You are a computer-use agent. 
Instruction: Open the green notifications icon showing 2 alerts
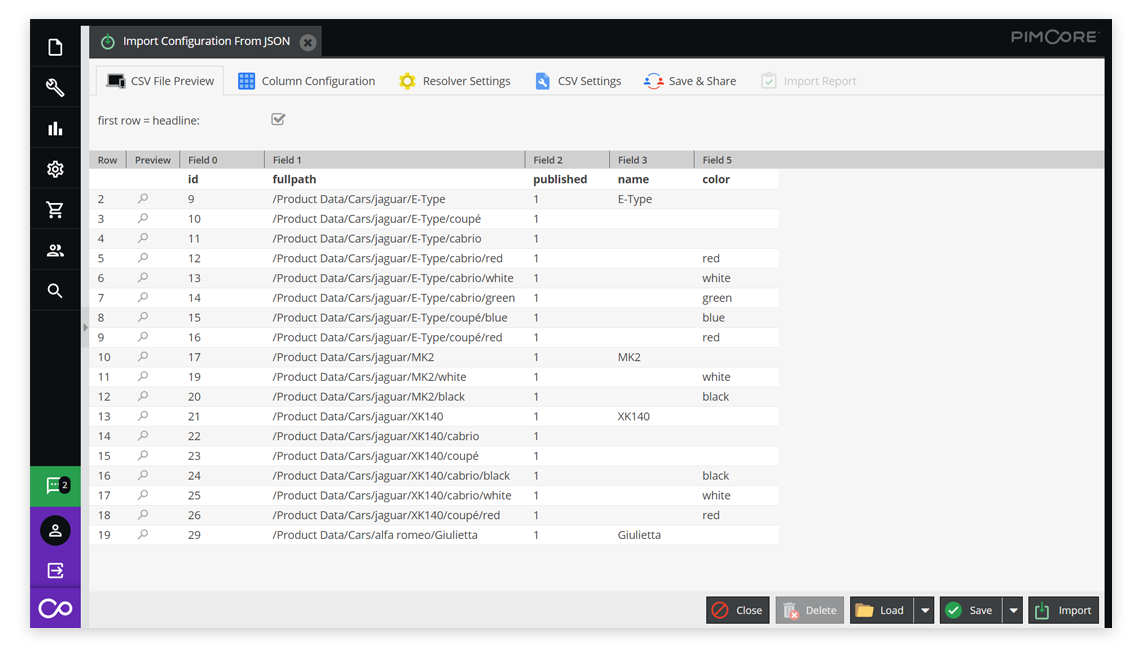point(55,485)
